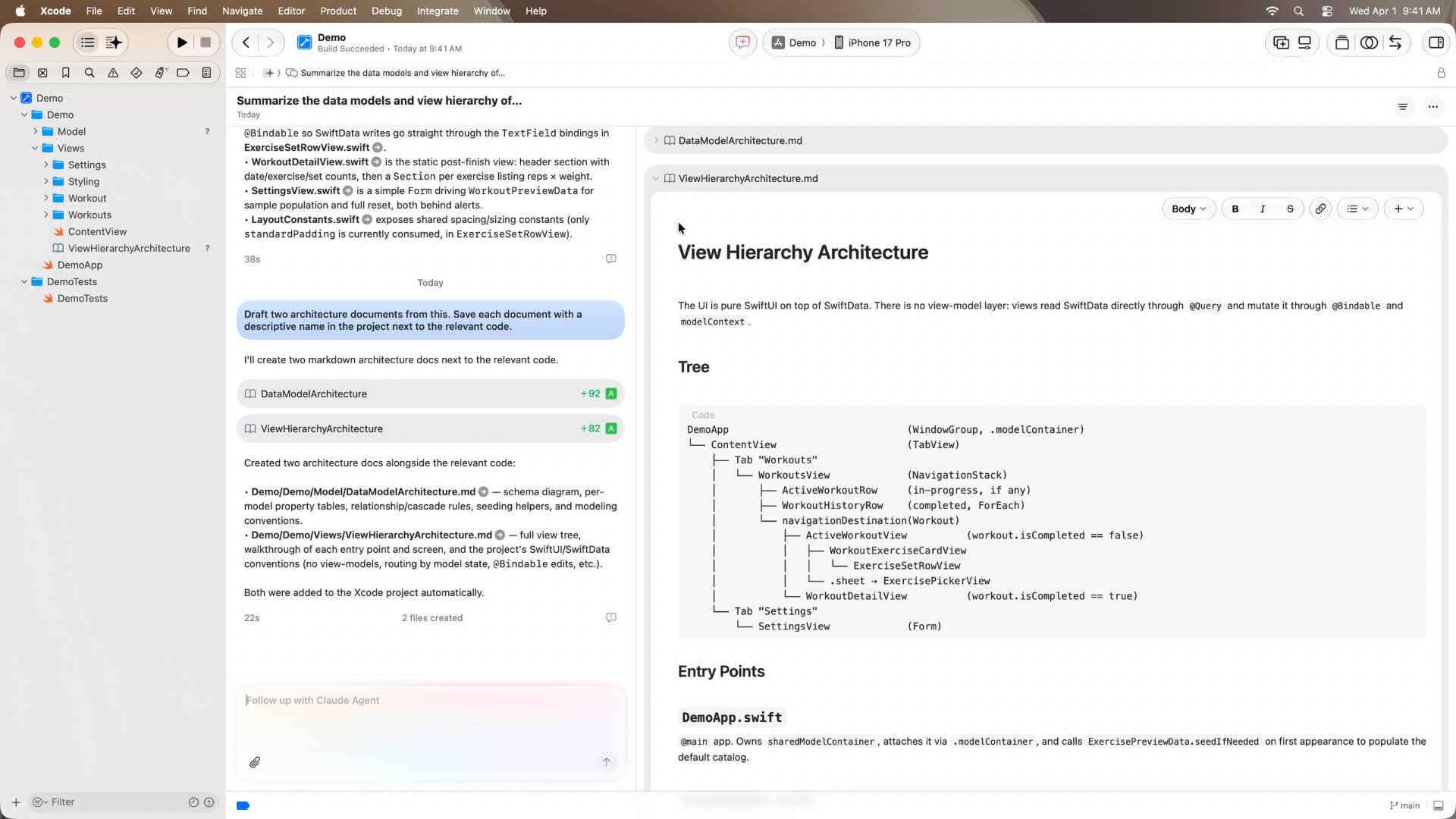Open ViewHierarchyArchitecture change card
1456x819 pixels.
pos(430,428)
